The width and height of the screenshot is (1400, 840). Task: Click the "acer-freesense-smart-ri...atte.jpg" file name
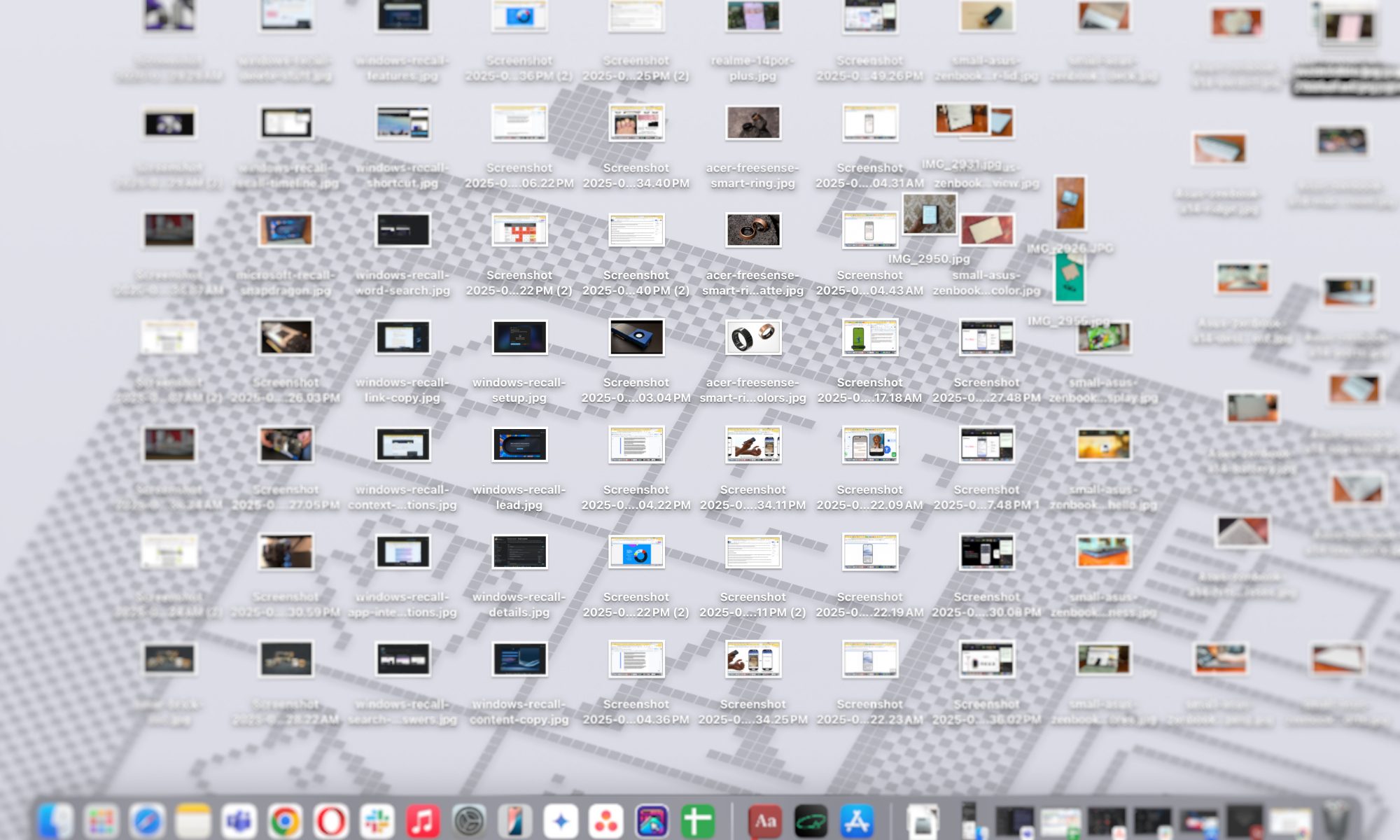(x=753, y=283)
